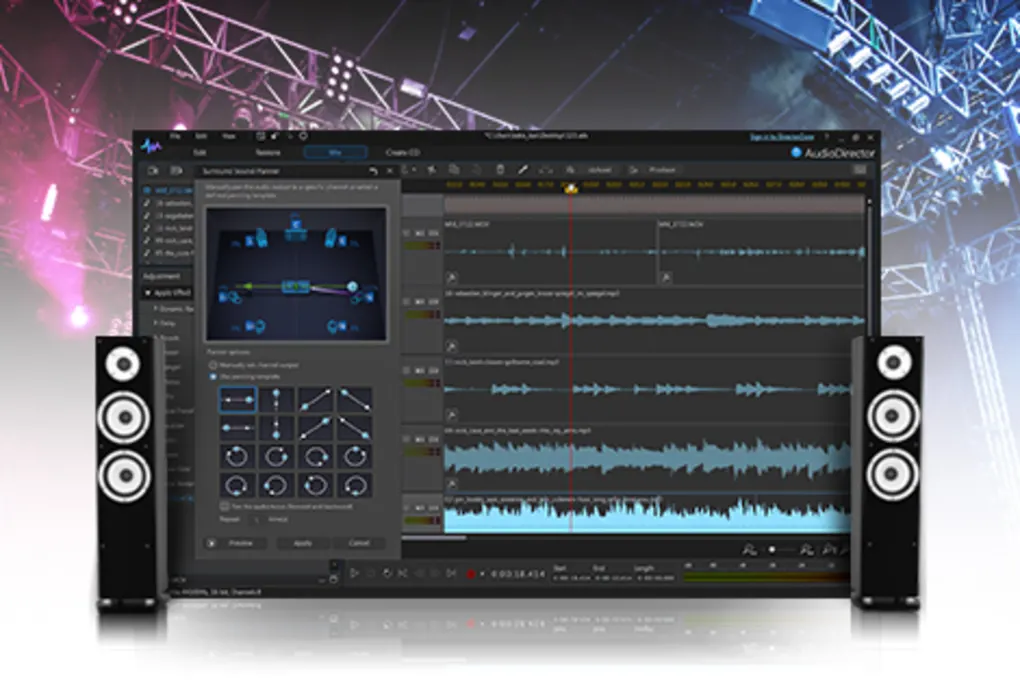Click the Repeat times input field

coord(256,519)
